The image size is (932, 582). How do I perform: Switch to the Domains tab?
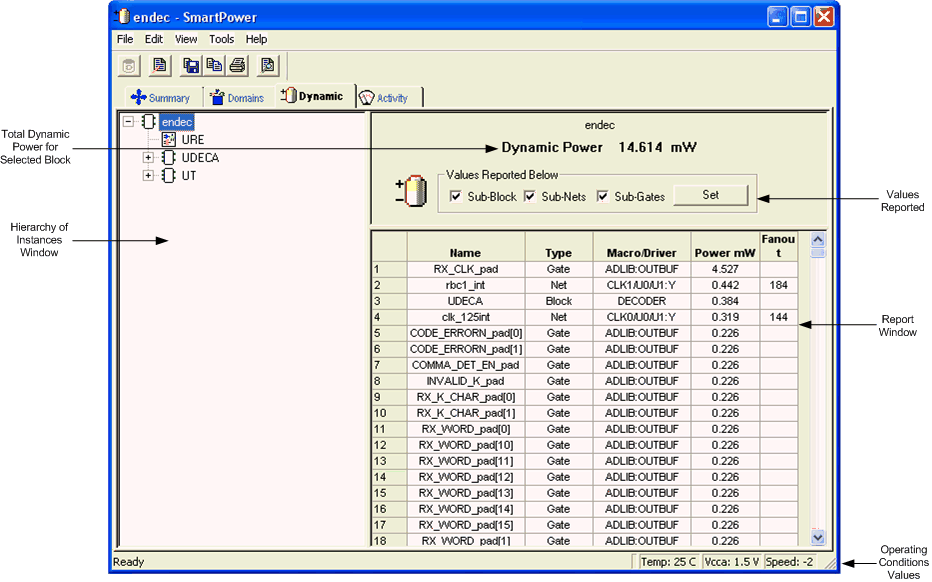tap(237, 97)
